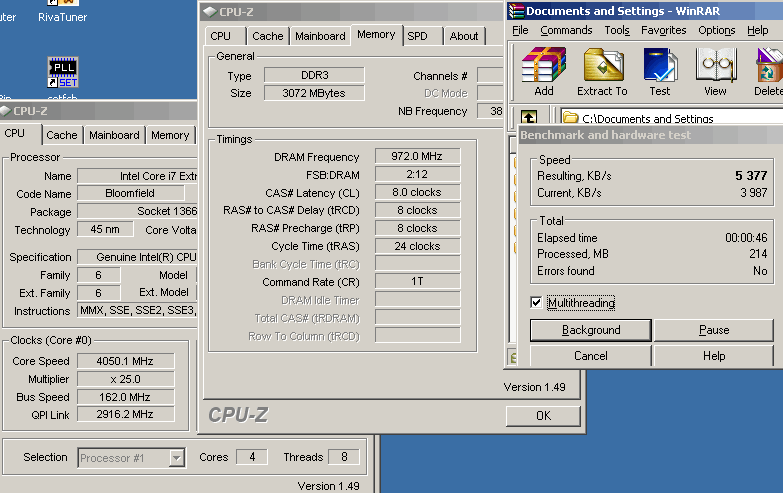This screenshot has width=783, height=493.
Task: Click the WinRAR View icon
Action: (716, 65)
